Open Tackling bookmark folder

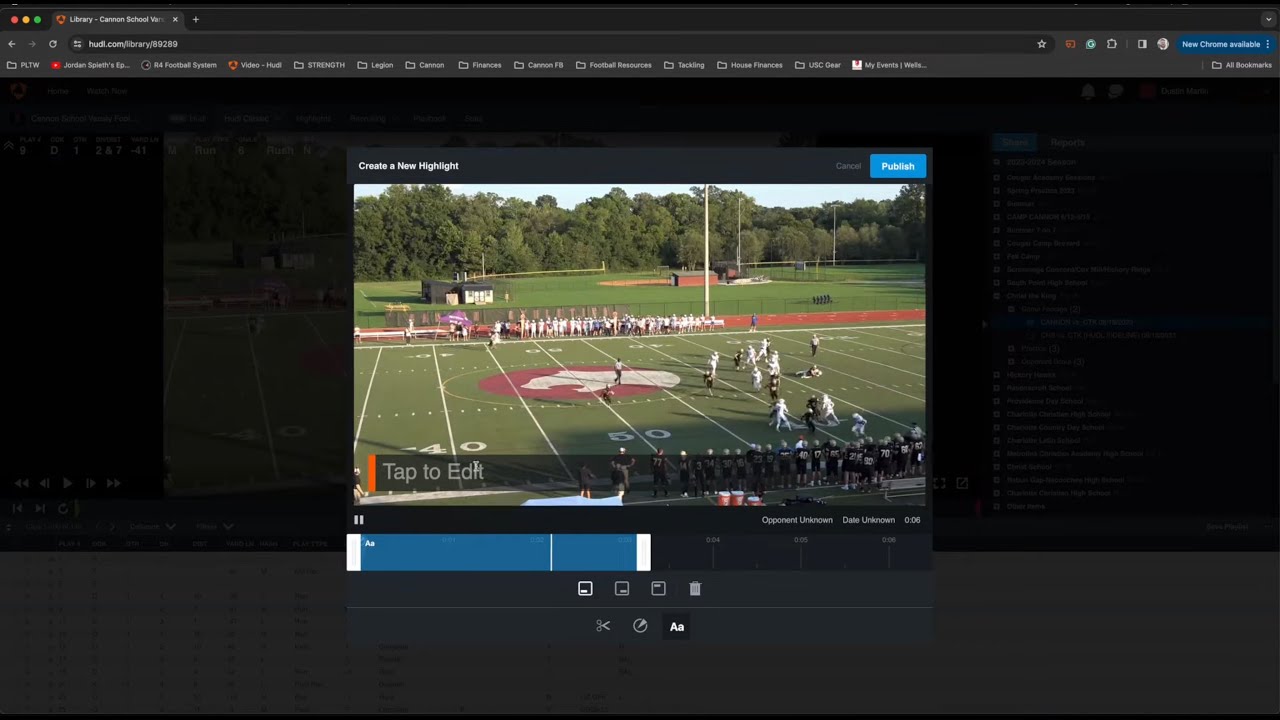(684, 65)
